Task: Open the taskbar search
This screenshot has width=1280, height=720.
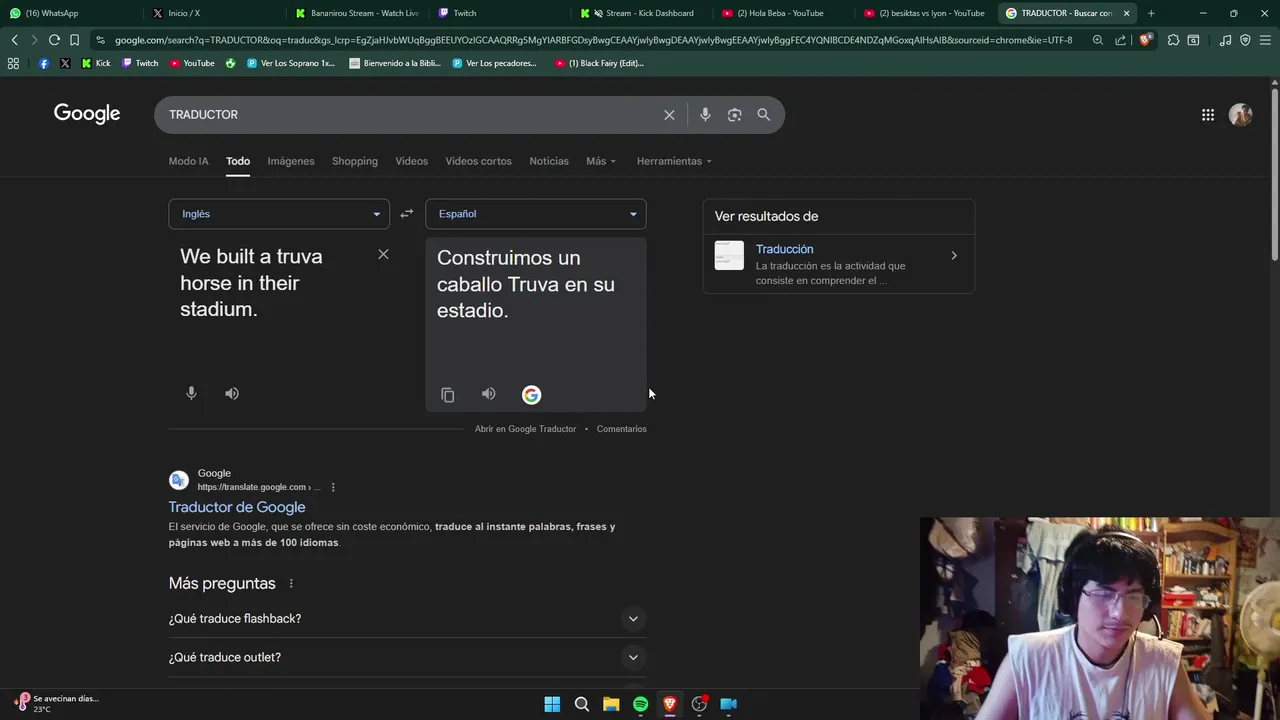Action: coord(581,704)
